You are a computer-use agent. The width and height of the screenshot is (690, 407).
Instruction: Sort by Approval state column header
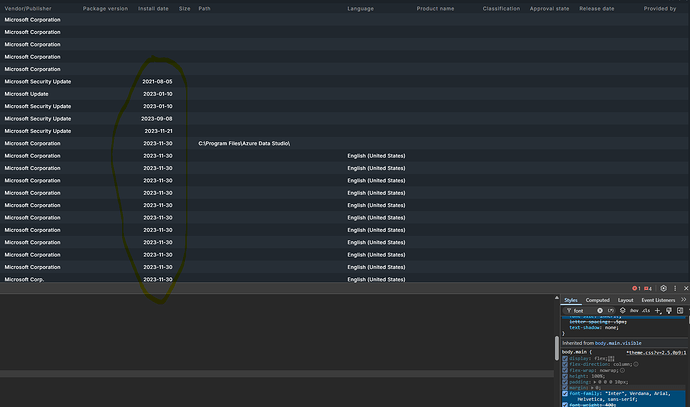(x=549, y=8)
